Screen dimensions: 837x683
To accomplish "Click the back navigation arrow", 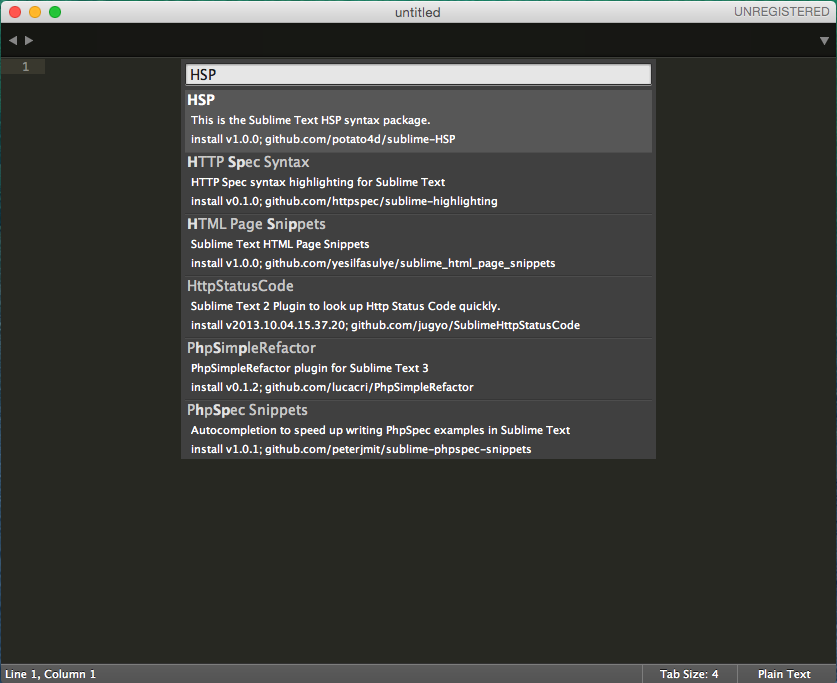I will (x=13, y=40).
